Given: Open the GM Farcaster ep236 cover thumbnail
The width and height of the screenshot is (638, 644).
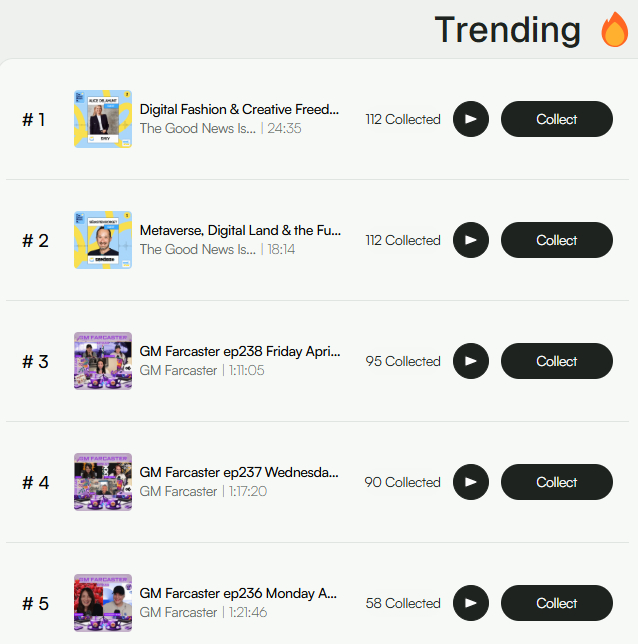Looking at the screenshot, I should click(103, 603).
